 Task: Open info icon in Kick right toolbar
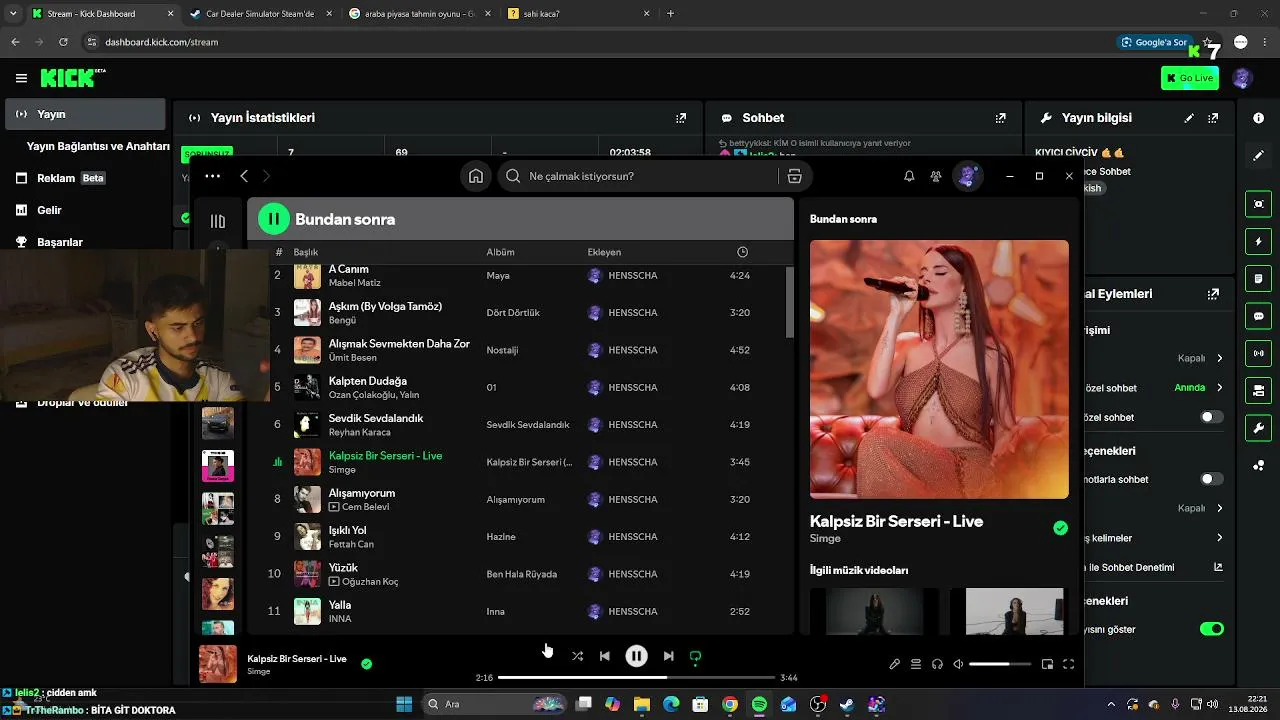1258,118
